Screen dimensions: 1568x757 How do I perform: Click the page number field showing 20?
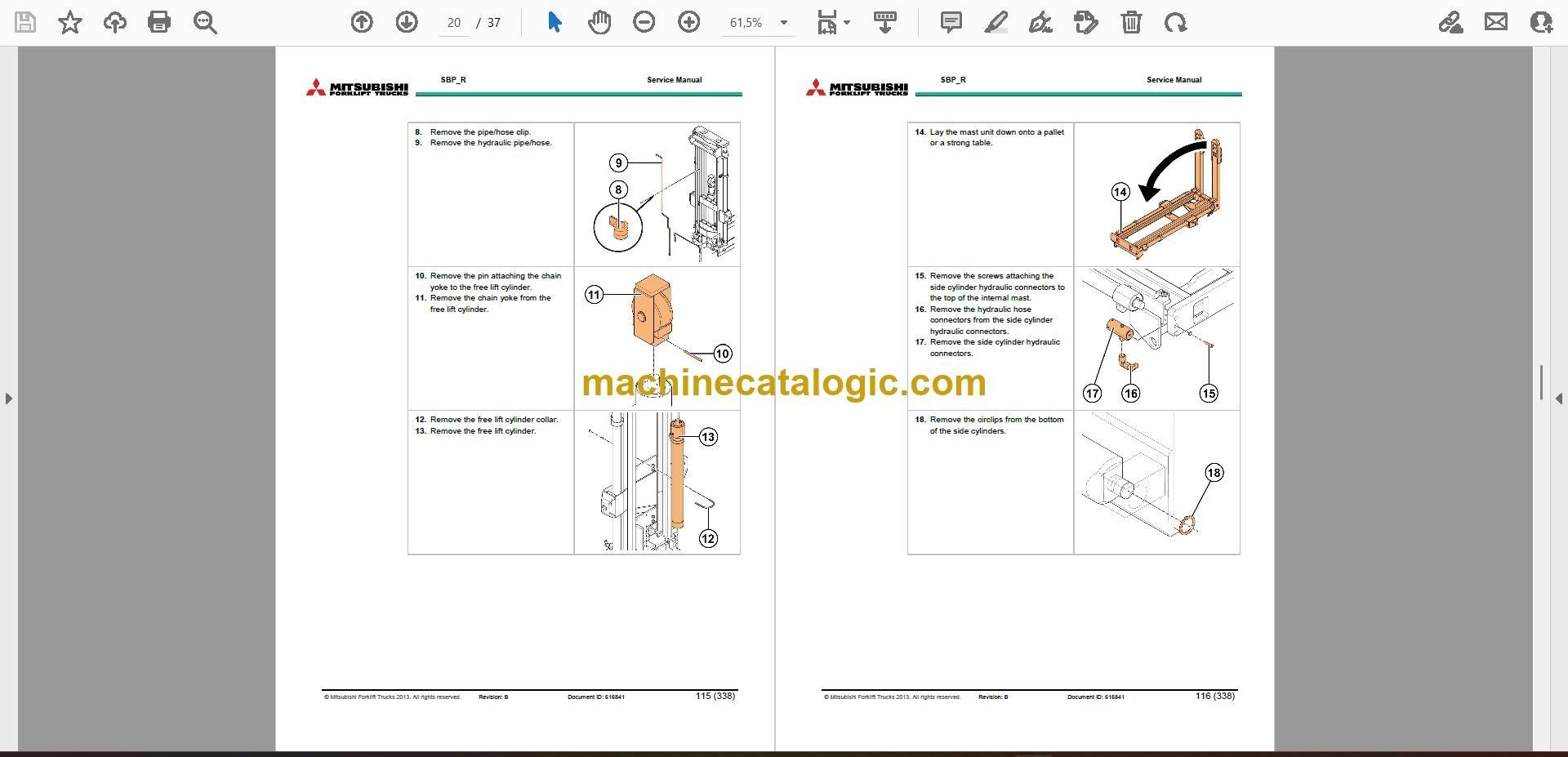point(454,23)
